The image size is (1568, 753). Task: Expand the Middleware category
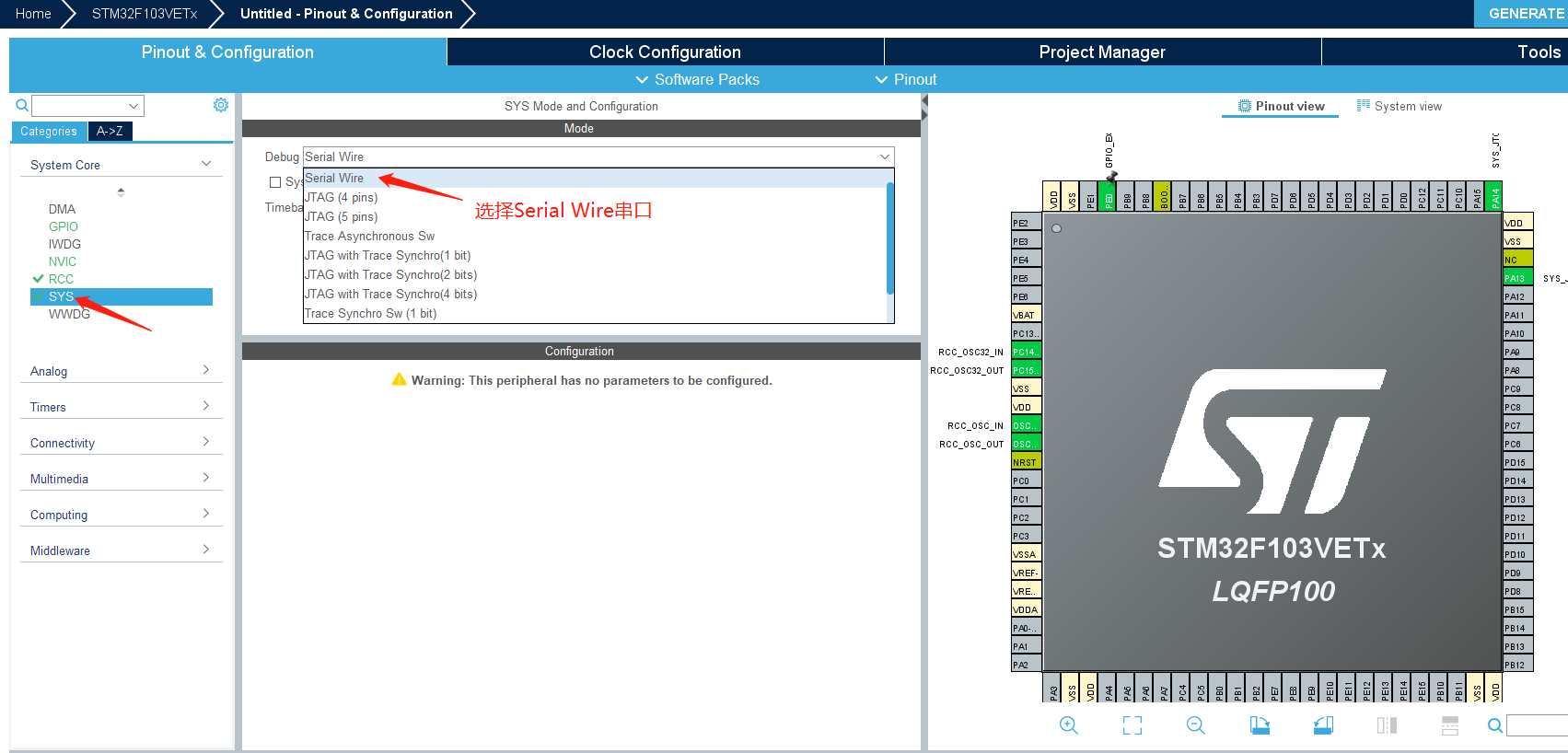click(121, 550)
